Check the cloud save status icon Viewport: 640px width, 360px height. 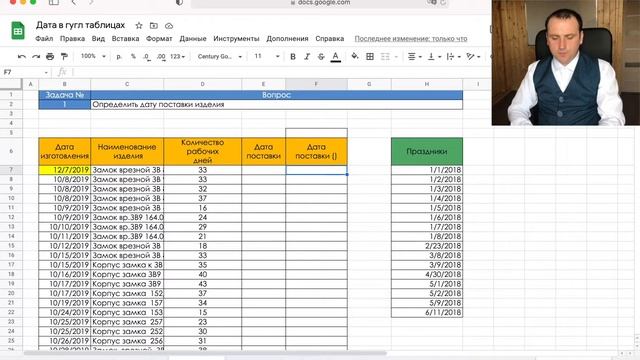[x=169, y=26]
